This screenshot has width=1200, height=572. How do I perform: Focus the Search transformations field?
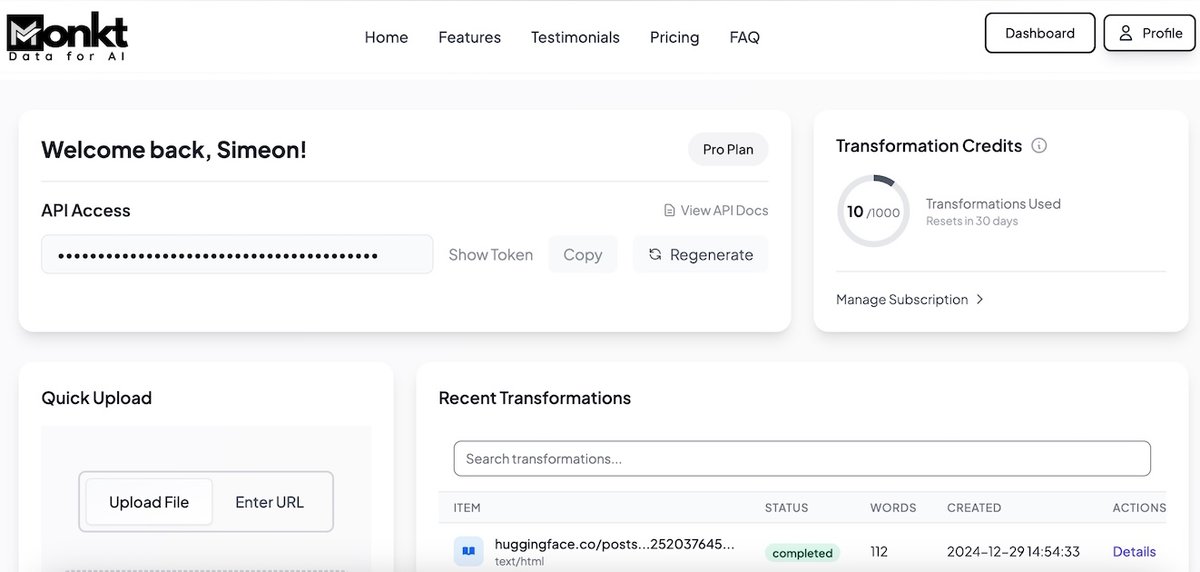point(802,458)
